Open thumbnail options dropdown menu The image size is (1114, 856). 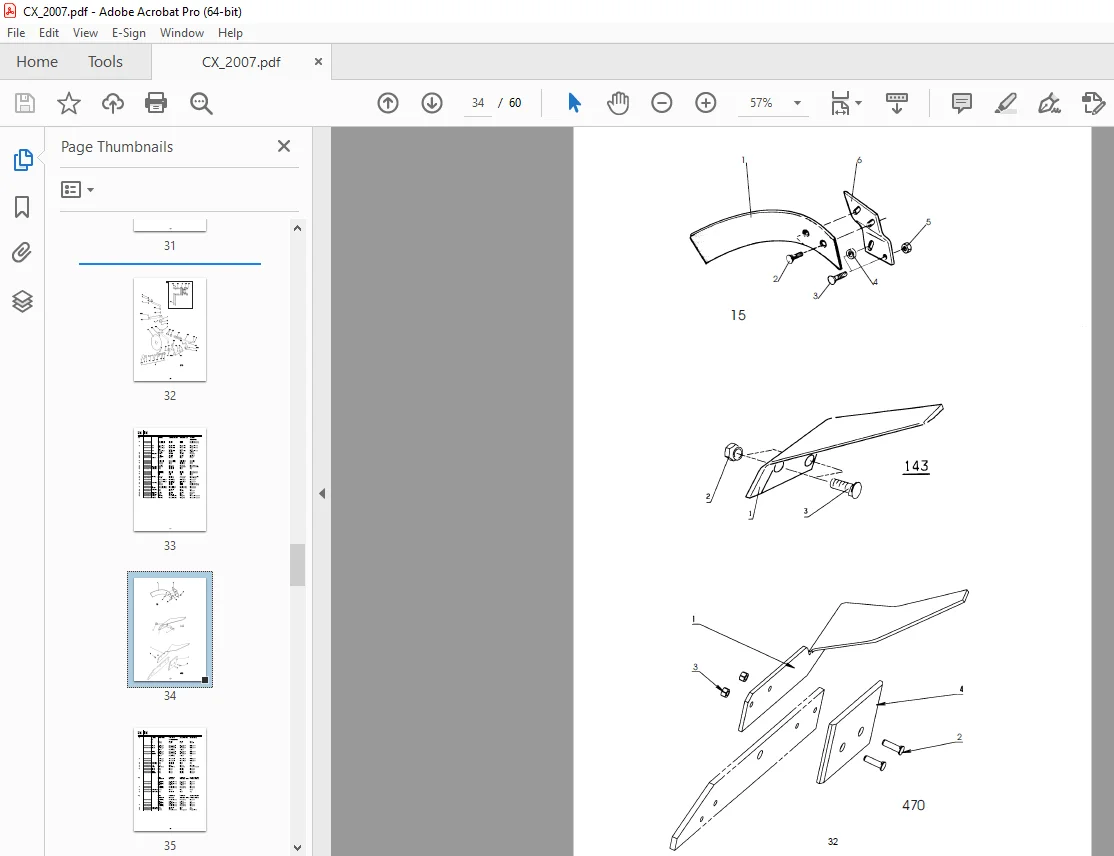click(x=77, y=190)
